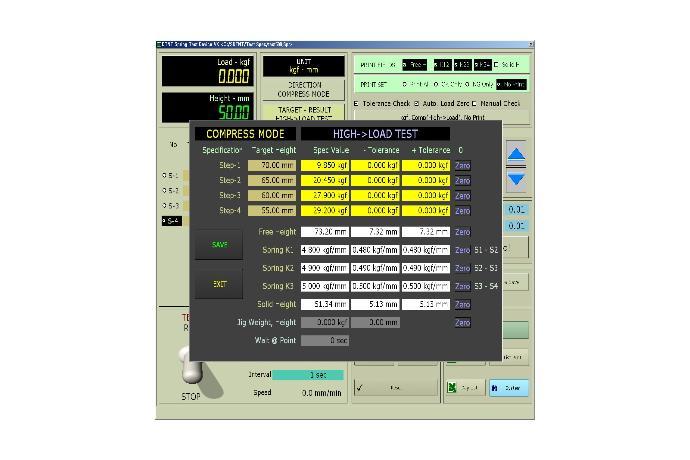Click the green SAVE button
Image resolution: width=690 pixels, height=460 pixels.
[219, 244]
